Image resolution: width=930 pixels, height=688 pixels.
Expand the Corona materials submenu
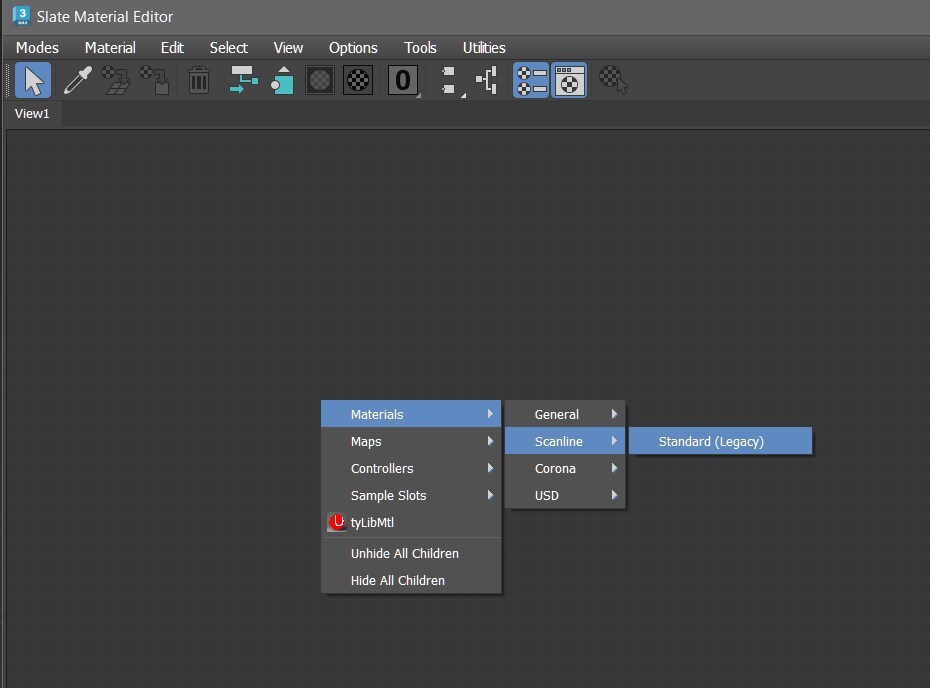pos(565,468)
